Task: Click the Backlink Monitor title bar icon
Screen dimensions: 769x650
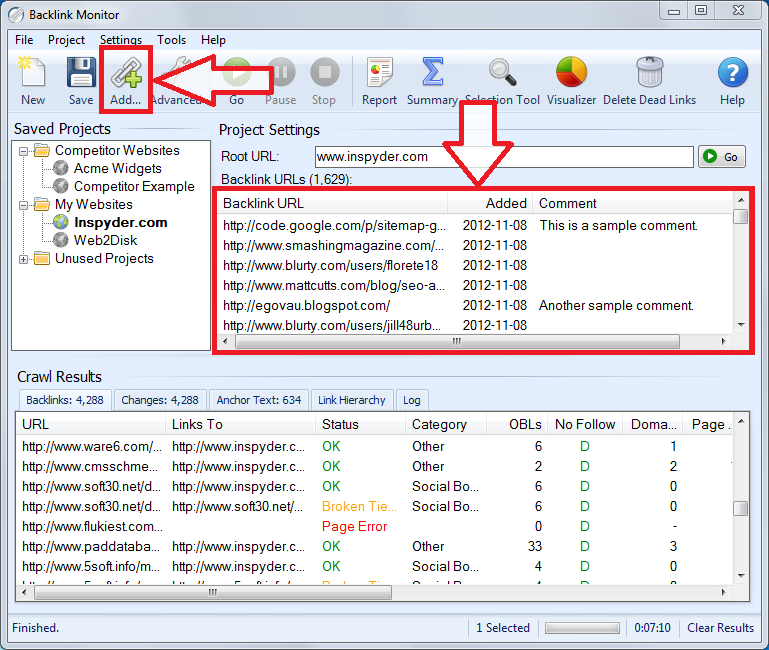Action: [16, 15]
